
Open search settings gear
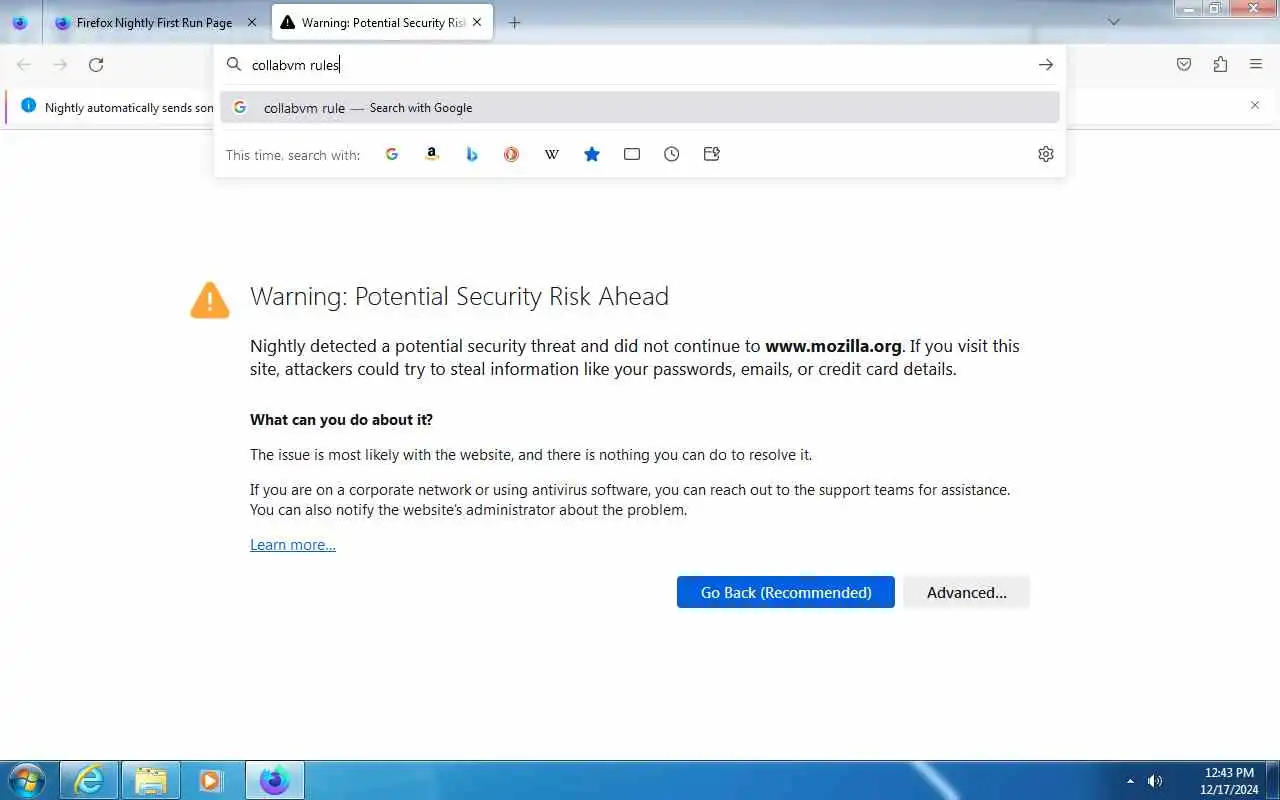(1046, 154)
